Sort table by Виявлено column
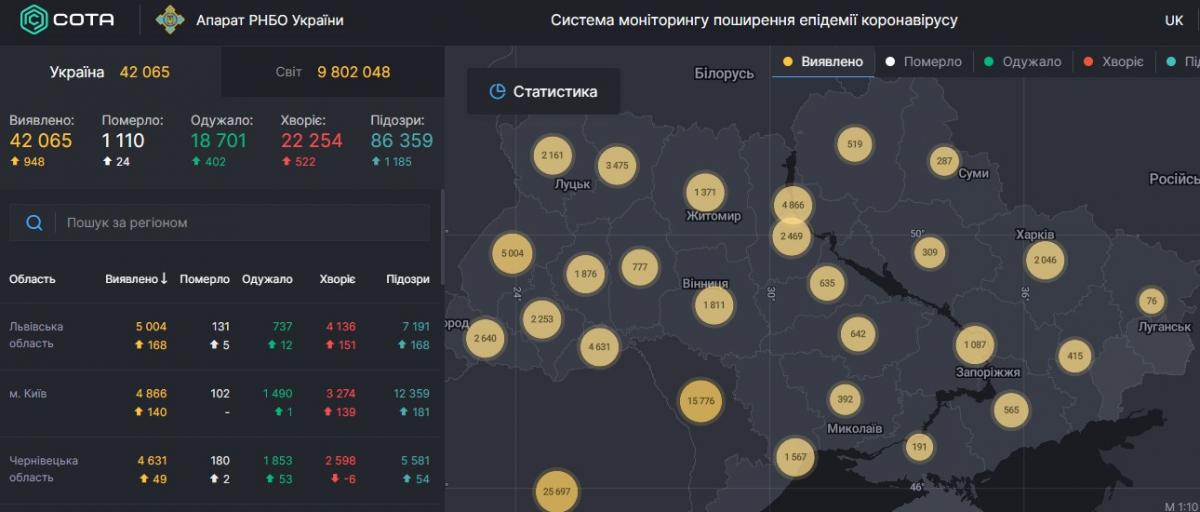Viewport: 1200px width, 512px height. pyautogui.click(x=137, y=279)
